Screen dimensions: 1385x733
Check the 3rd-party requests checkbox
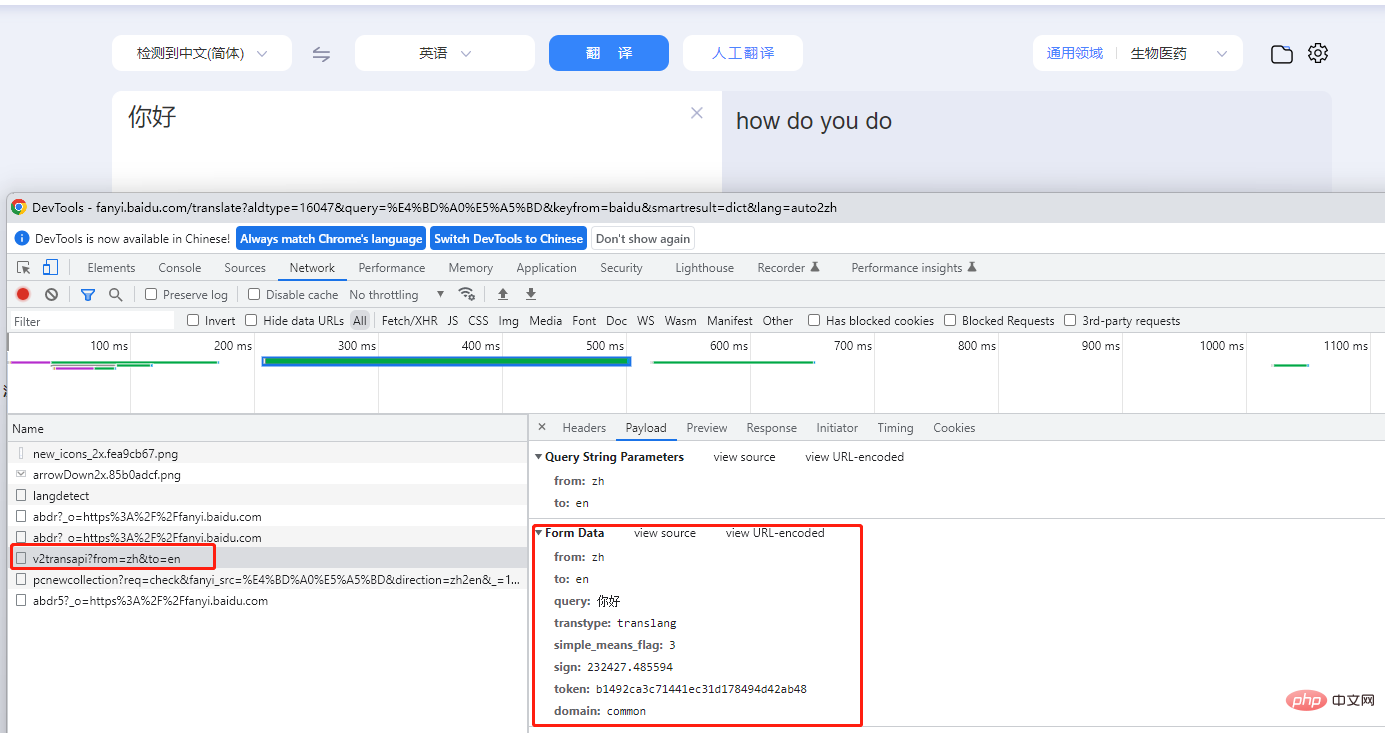pyautogui.click(x=1070, y=321)
